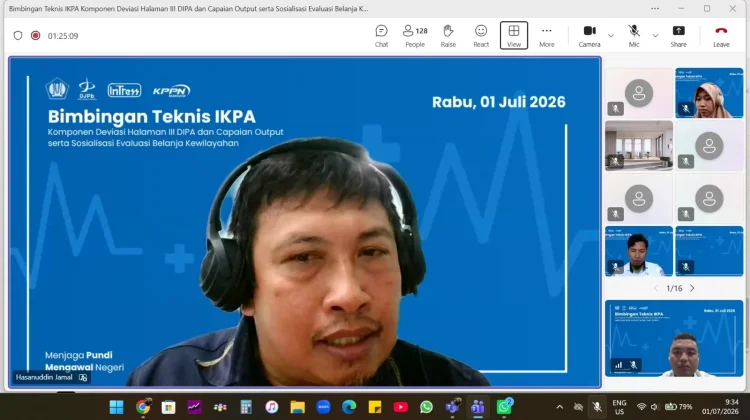Click the taskbar microphone muted indicator

pos(597,407)
